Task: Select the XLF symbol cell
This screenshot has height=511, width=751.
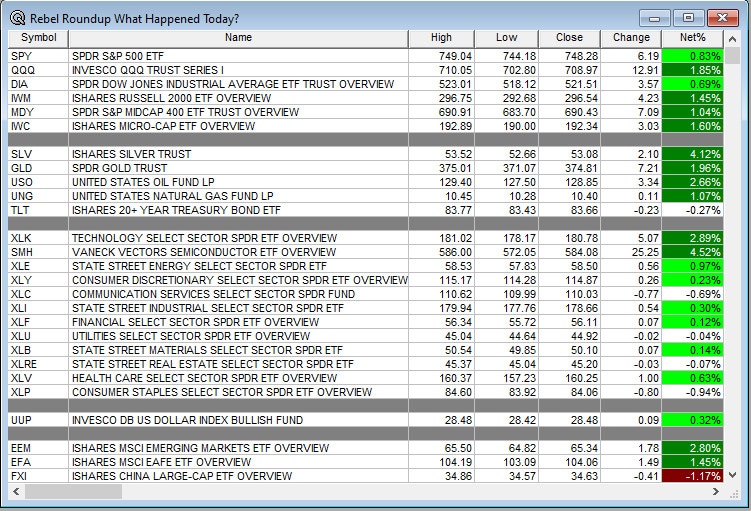Action: point(38,322)
